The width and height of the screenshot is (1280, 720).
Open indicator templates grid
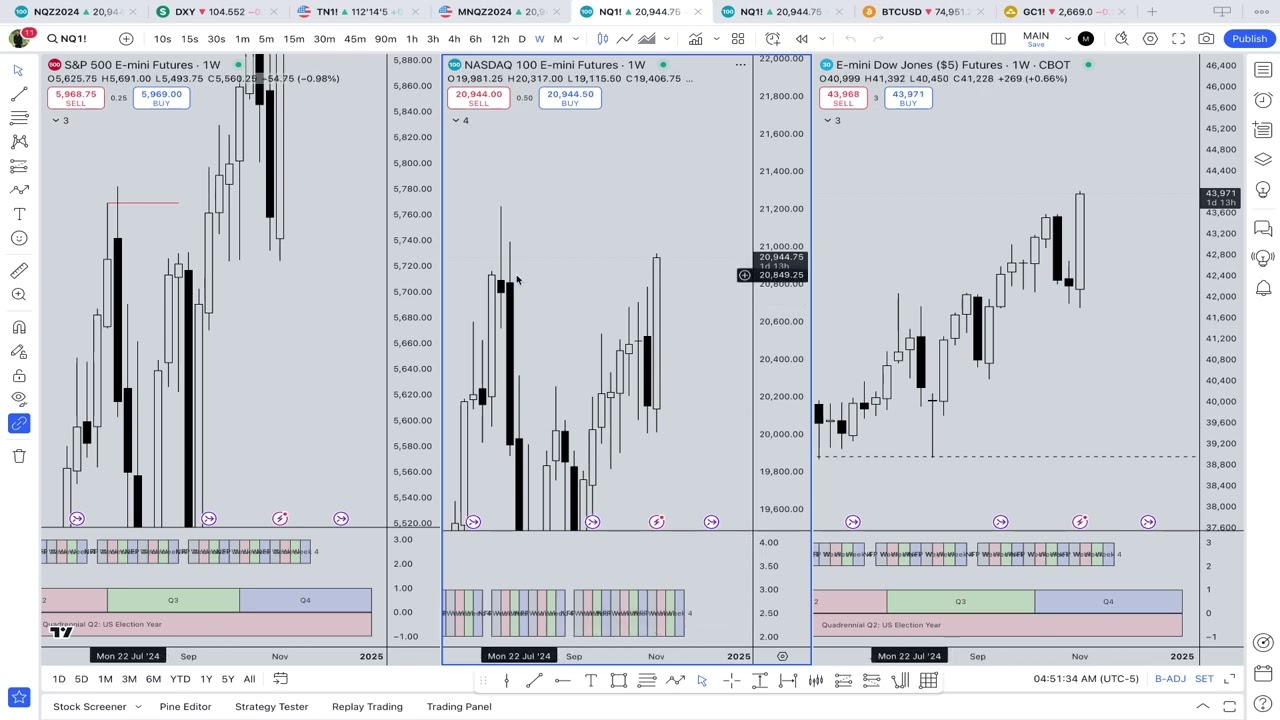click(738, 39)
